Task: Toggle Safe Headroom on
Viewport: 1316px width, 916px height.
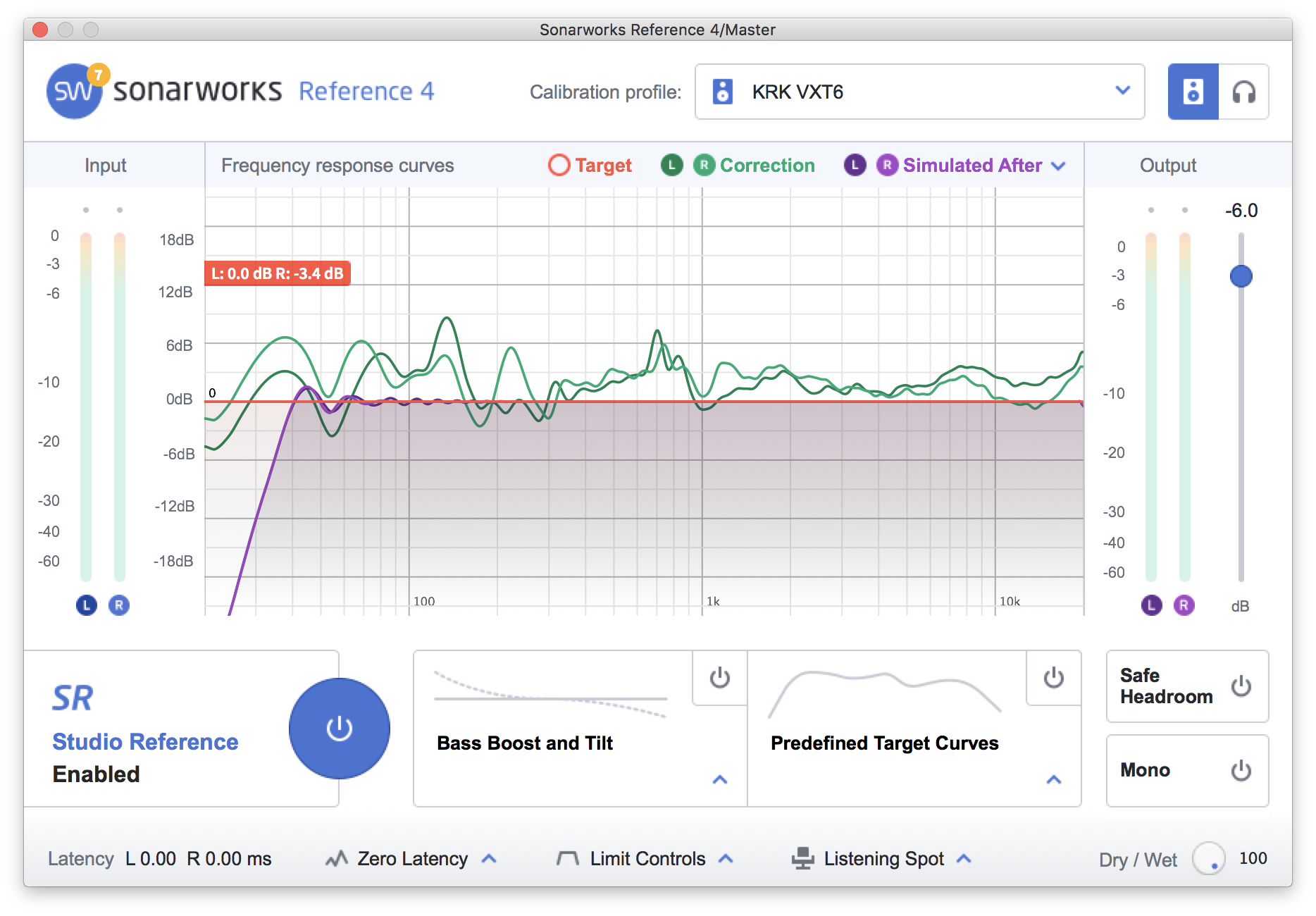Action: 1241,686
